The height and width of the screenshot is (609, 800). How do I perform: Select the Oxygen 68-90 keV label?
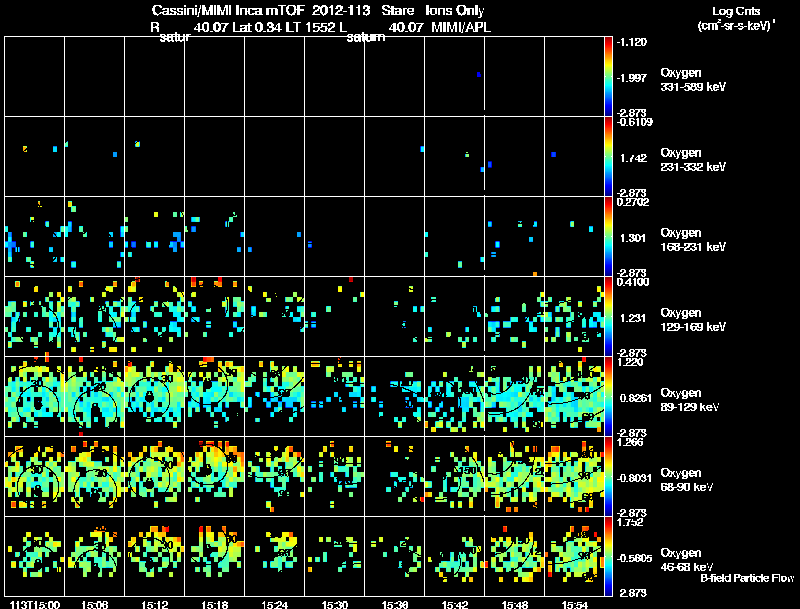click(687, 480)
